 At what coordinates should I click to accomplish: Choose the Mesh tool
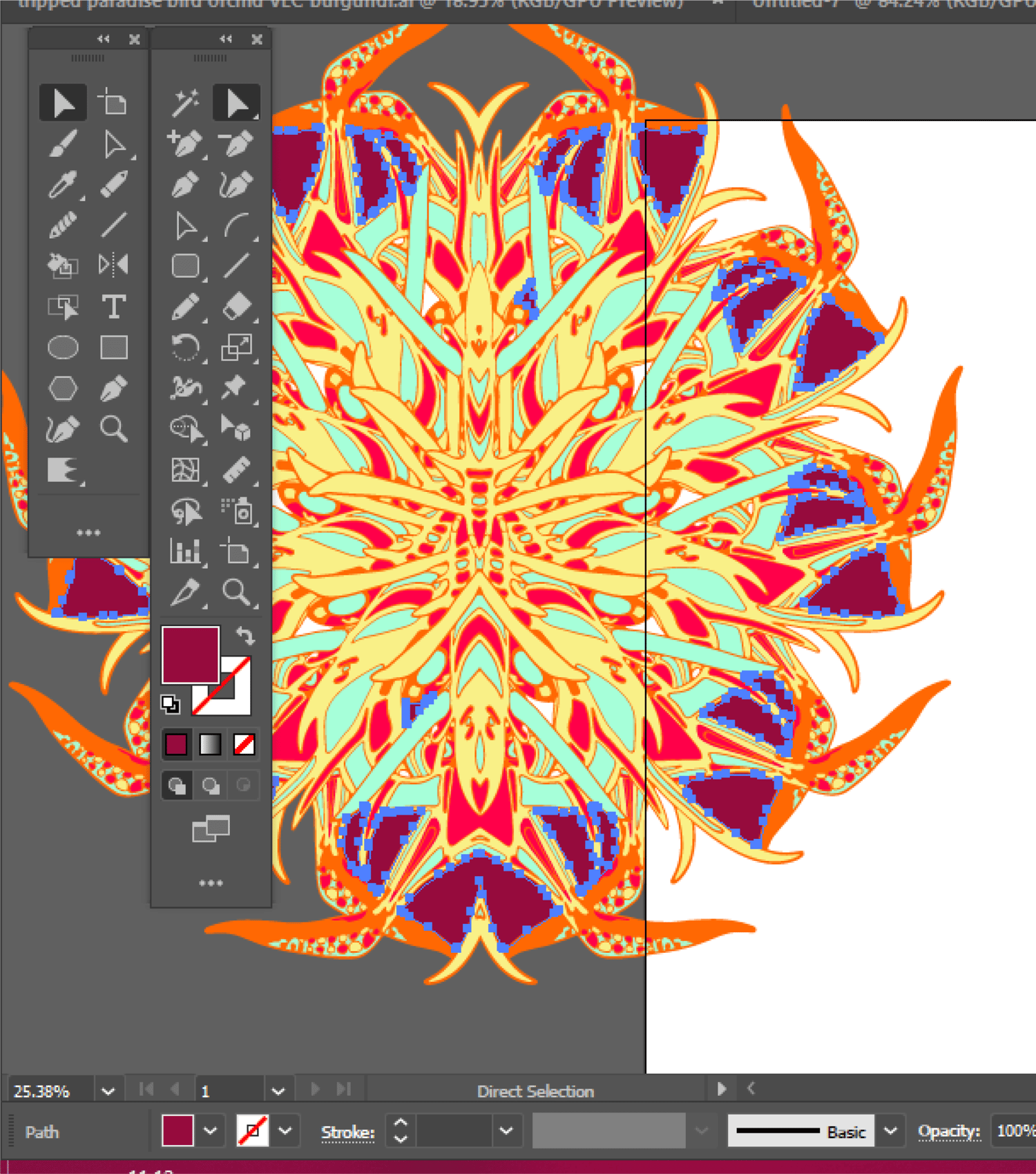[185, 470]
